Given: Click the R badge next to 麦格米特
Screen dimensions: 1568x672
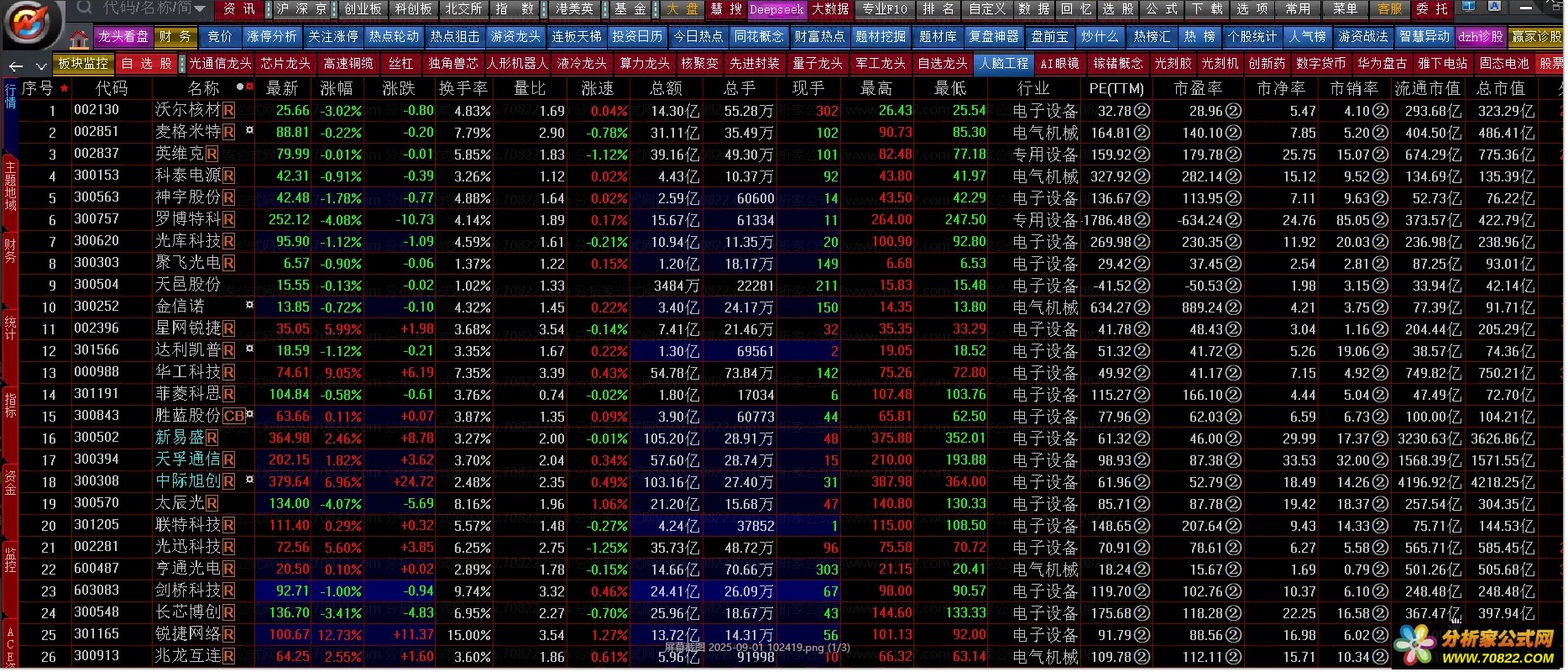Looking at the screenshot, I should pos(228,132).
